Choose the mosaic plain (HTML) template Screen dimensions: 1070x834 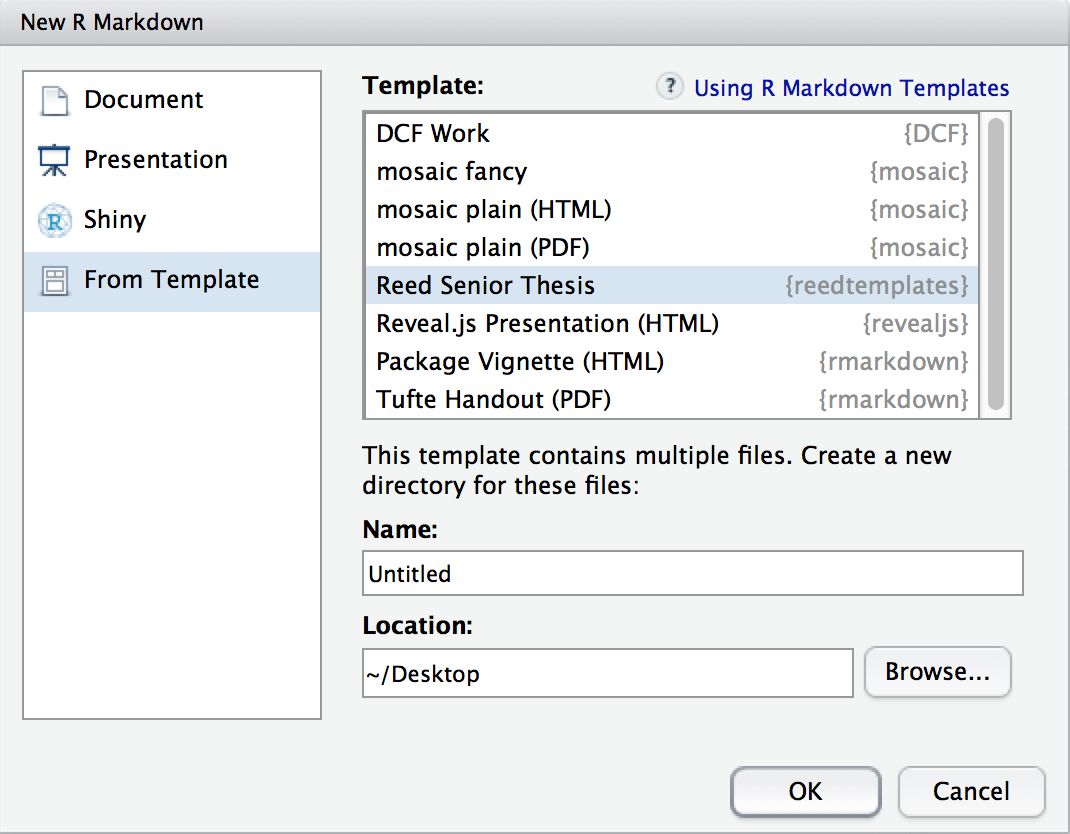672,210
